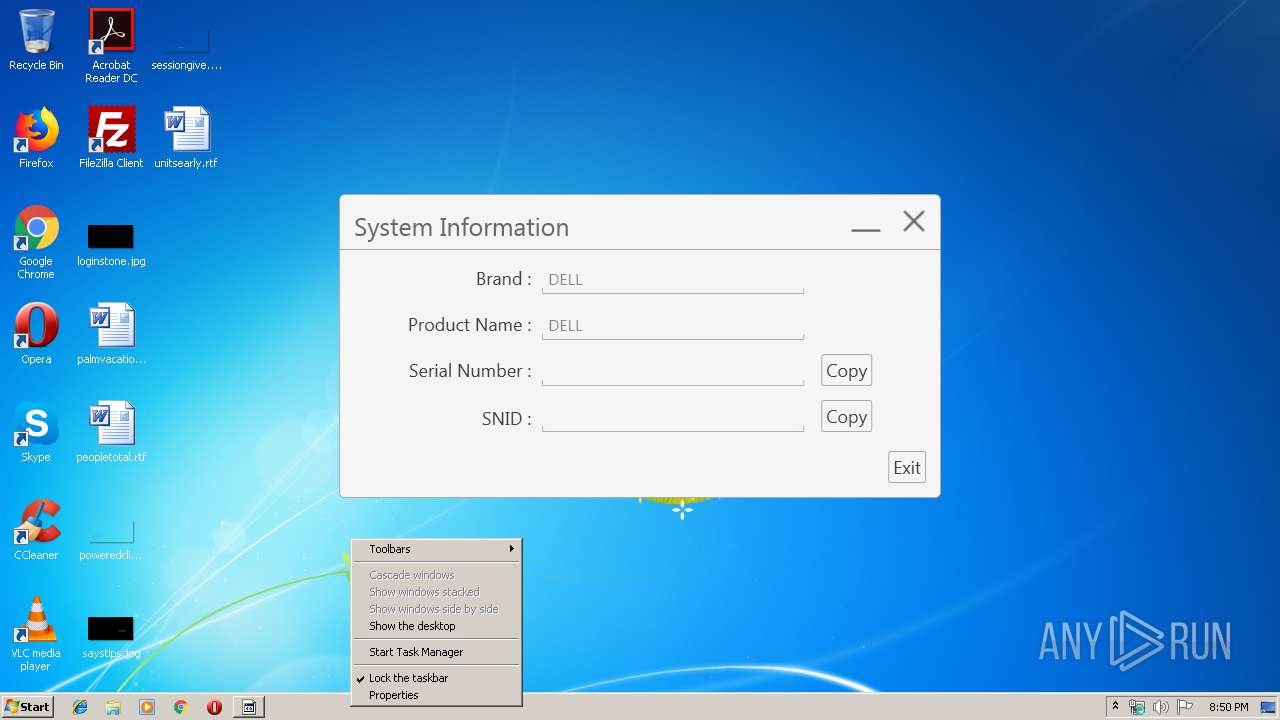Choose Show the desktop menu entry

coord(437,626)
